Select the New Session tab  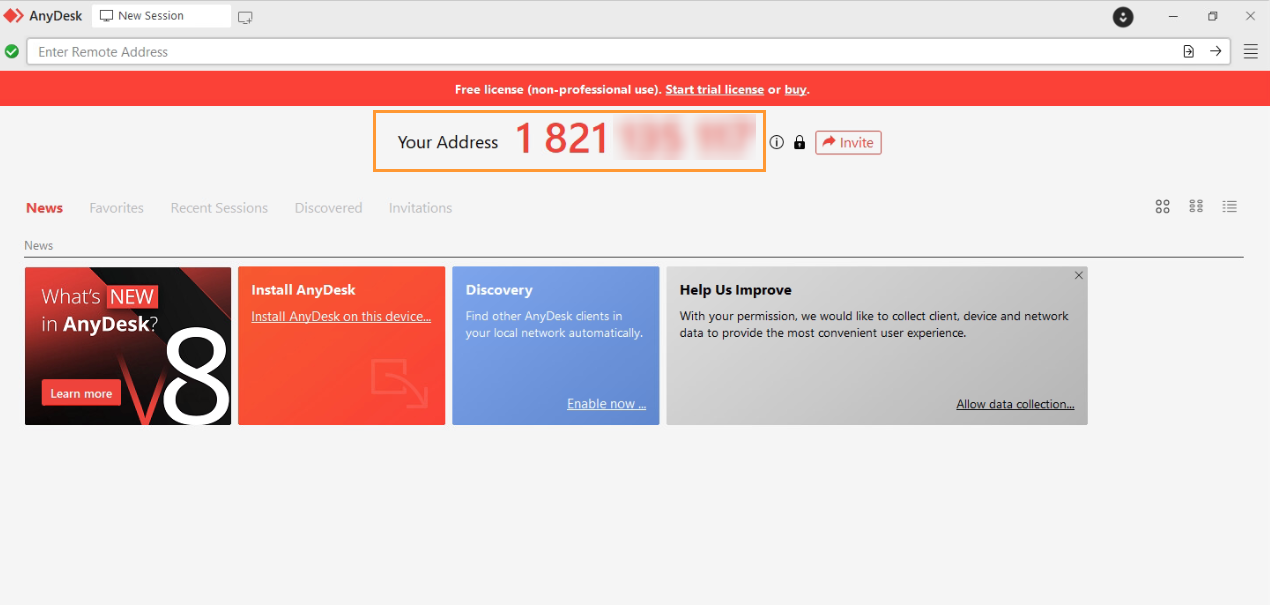(x=150, y=16)
